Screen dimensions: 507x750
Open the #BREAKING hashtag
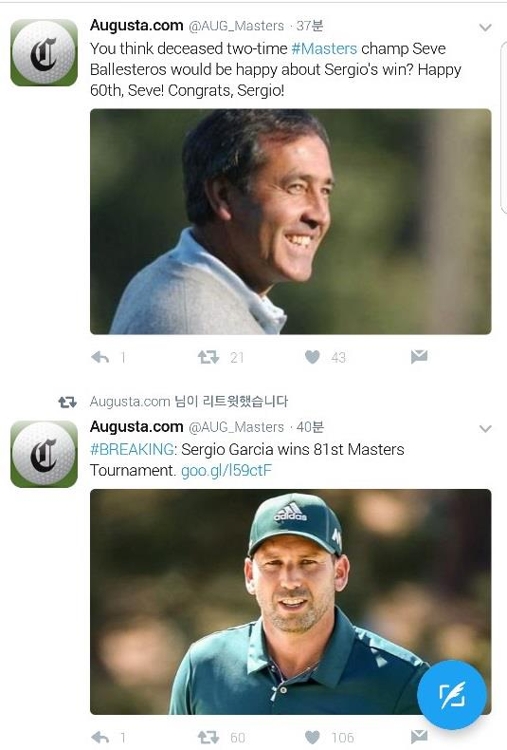[132, 449]
